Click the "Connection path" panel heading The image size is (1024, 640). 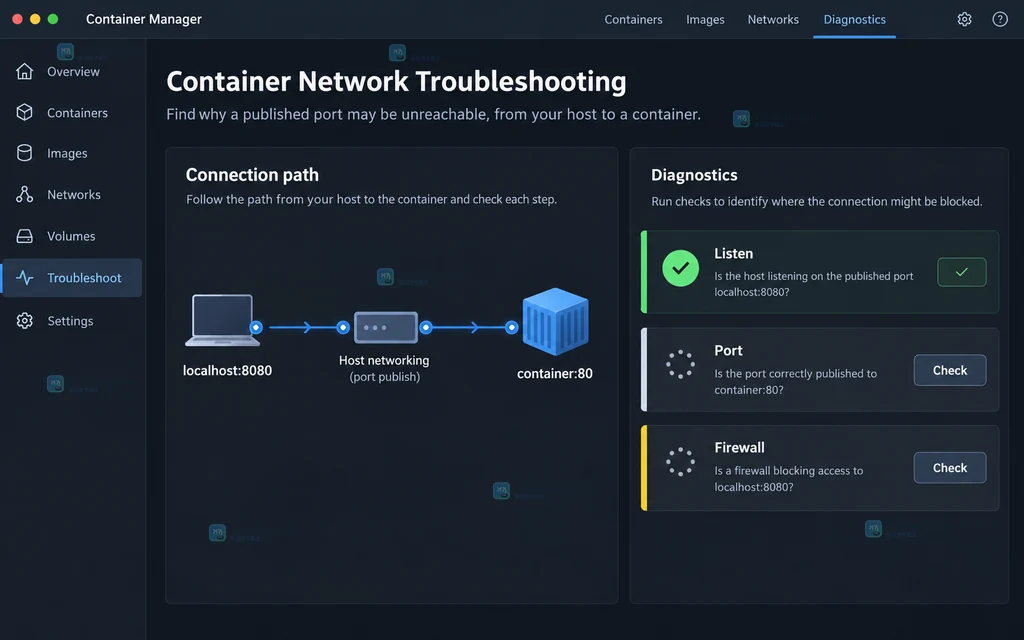[252, 175]
